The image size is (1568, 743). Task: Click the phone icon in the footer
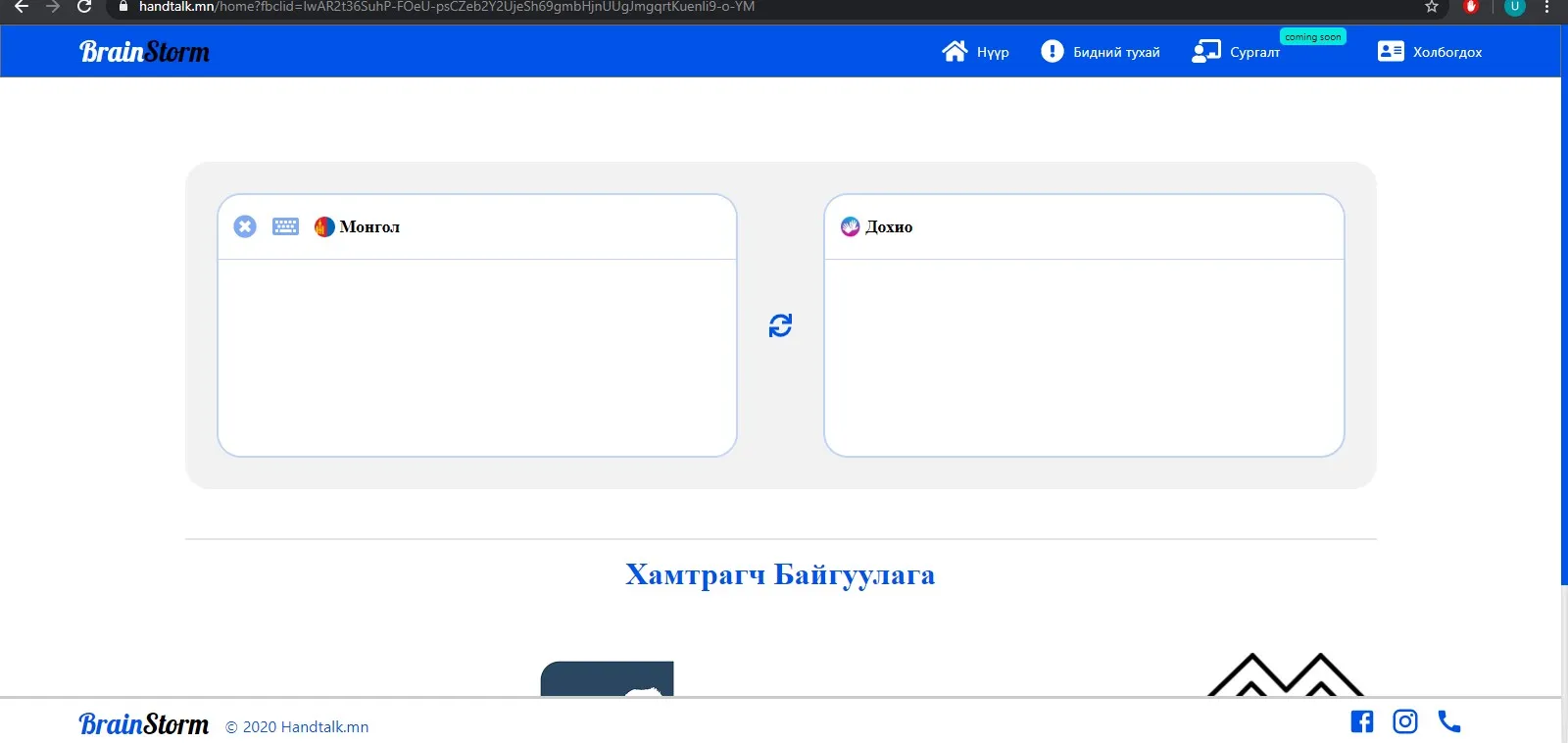pos(1449,721)
